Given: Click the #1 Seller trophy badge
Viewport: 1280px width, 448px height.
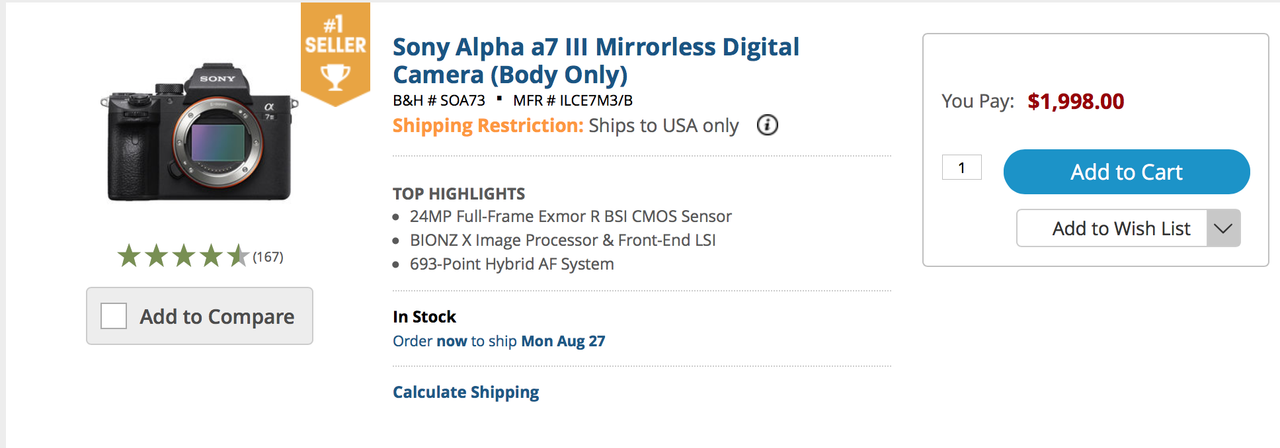Looking at the screenshot, I should click(335, 54).
